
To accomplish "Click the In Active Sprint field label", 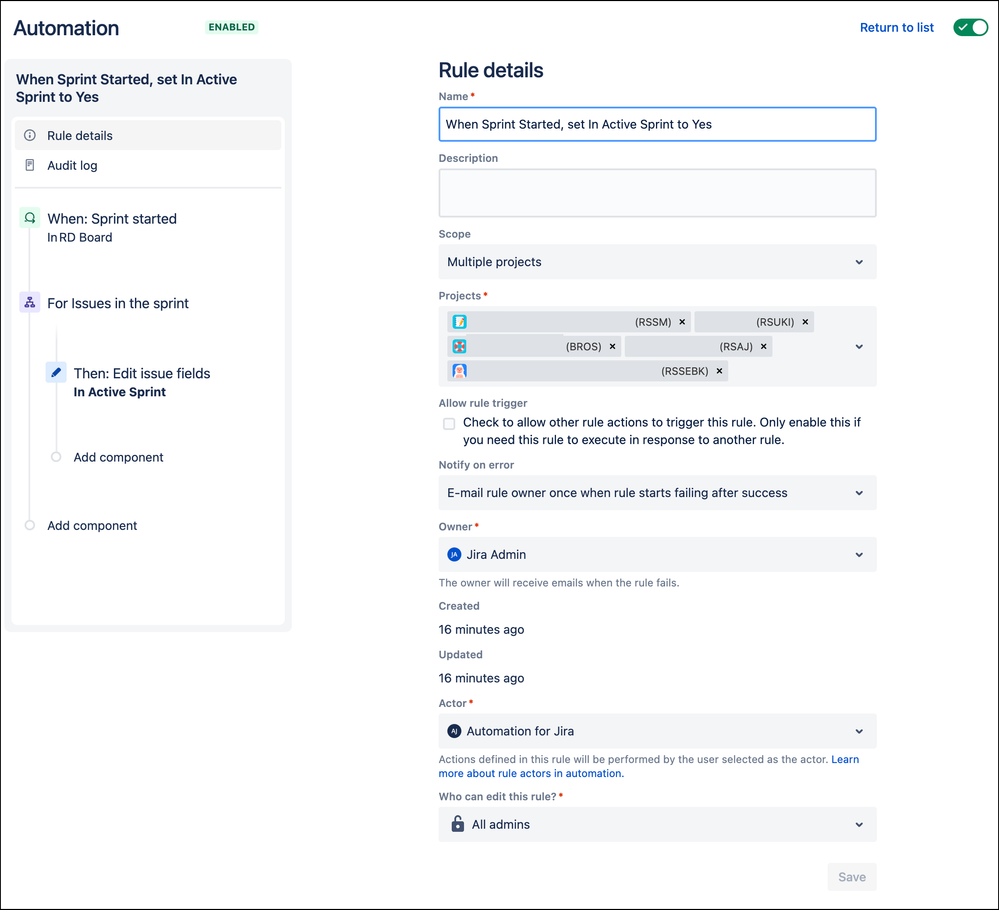I will click(x=120, y=392).
